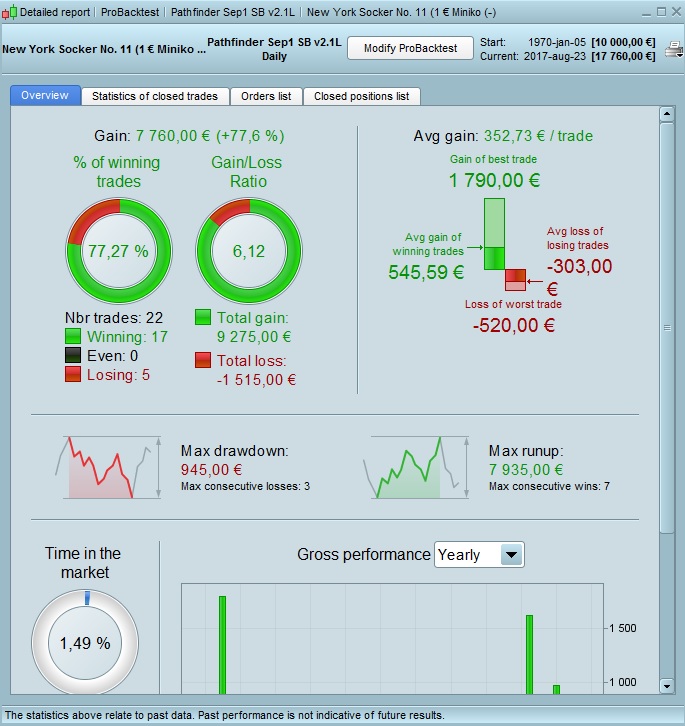
Task: Click the Time in the market donut
Action: (85, 642)
